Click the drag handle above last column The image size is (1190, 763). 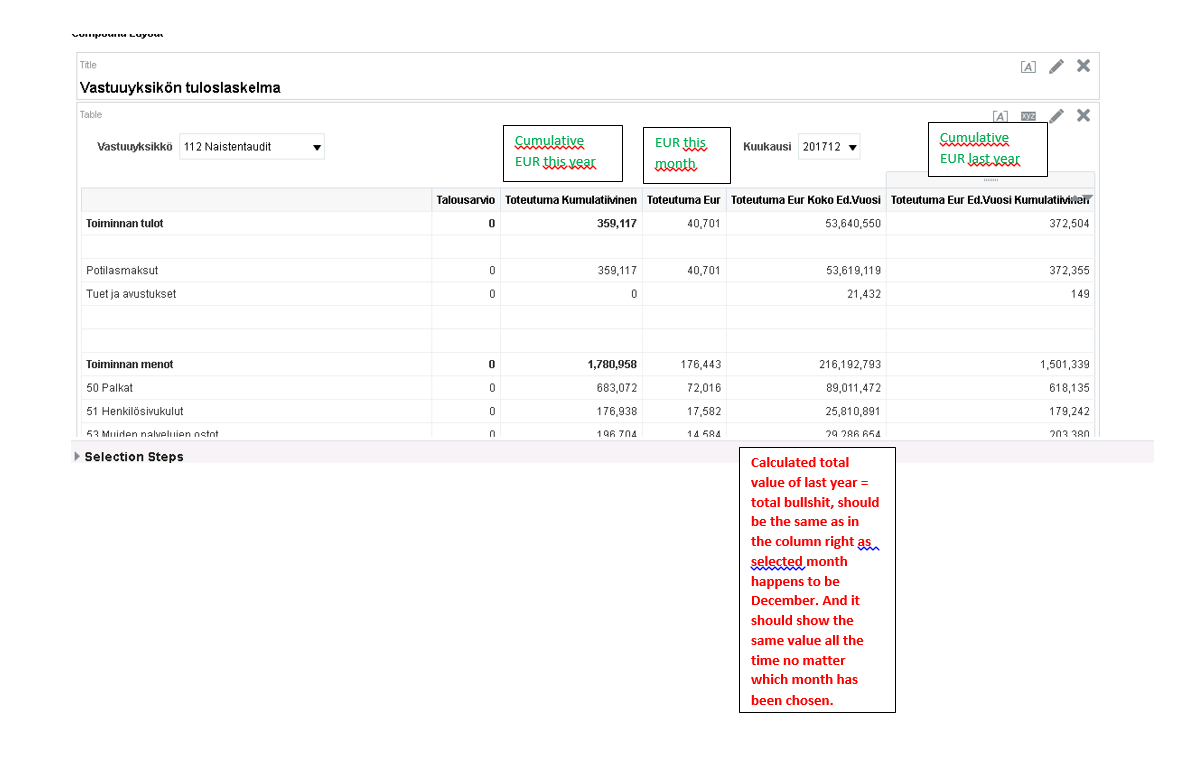click(991, 180)
